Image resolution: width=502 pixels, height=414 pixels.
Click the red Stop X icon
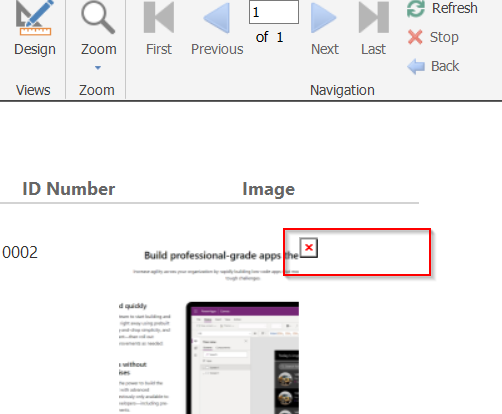tap(415, 37)
